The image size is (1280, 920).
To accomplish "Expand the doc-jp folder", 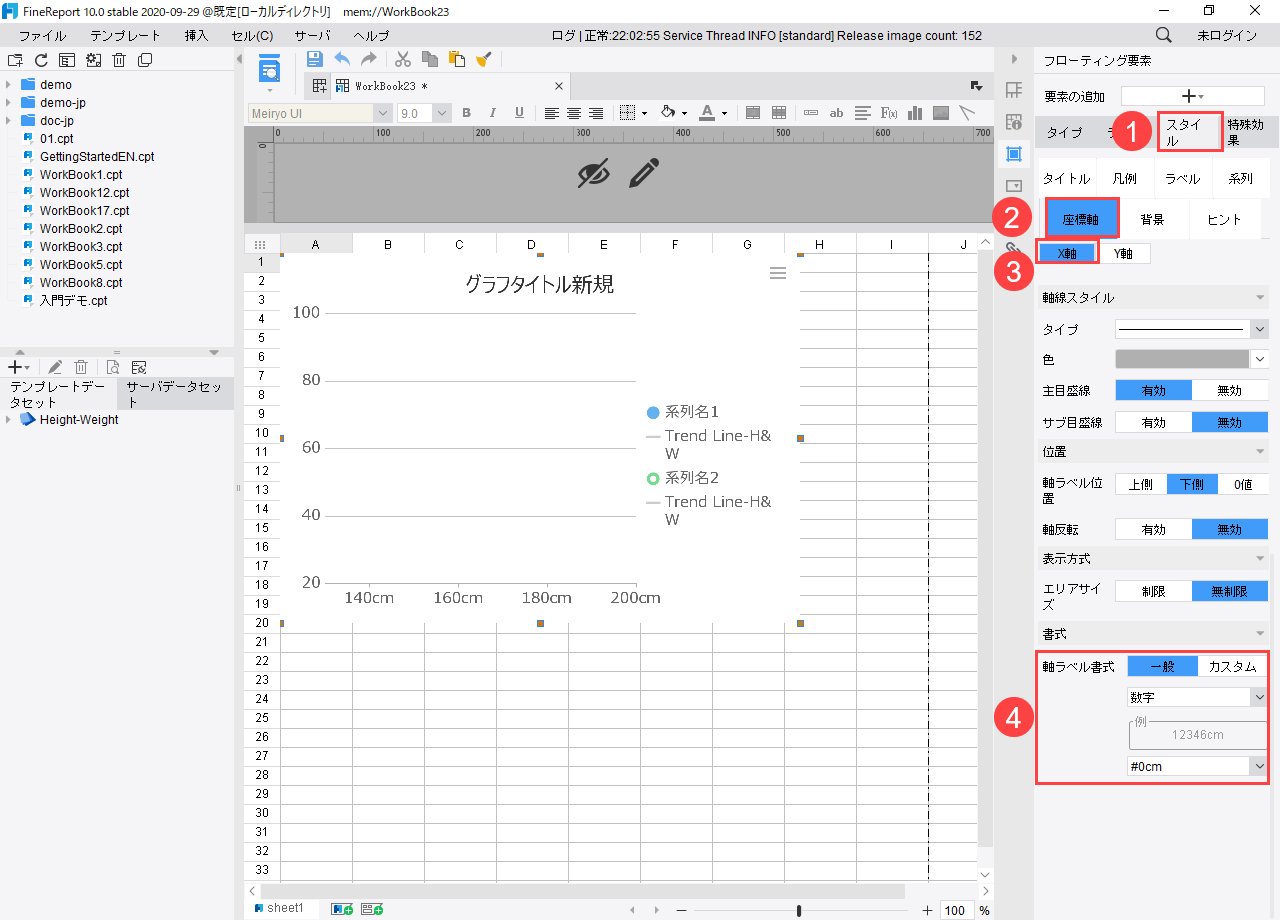I will tap(8, 121).
